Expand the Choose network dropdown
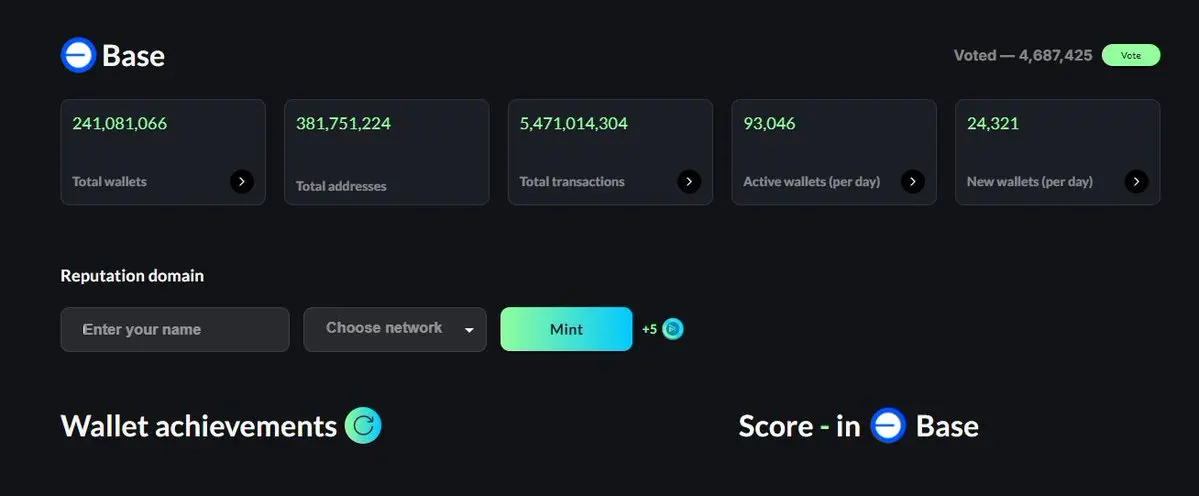 point(395,329)
